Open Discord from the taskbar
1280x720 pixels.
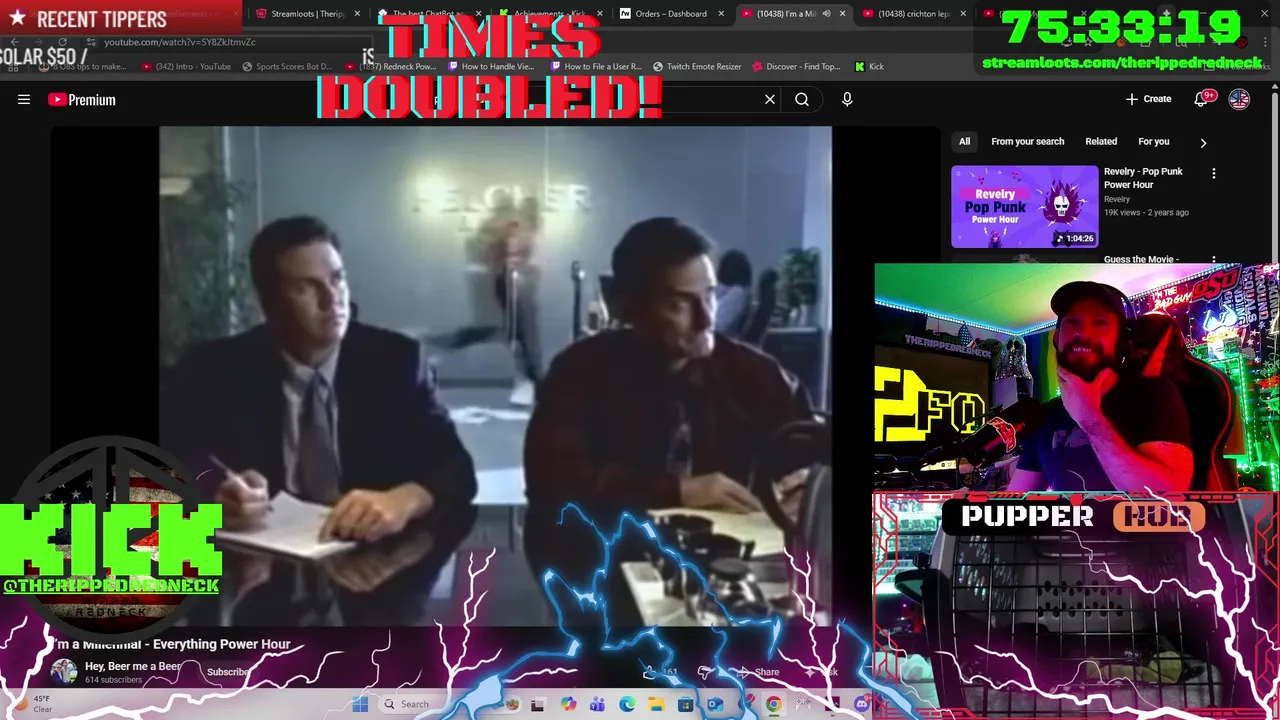pyautogui.click(x=862, y=704)
